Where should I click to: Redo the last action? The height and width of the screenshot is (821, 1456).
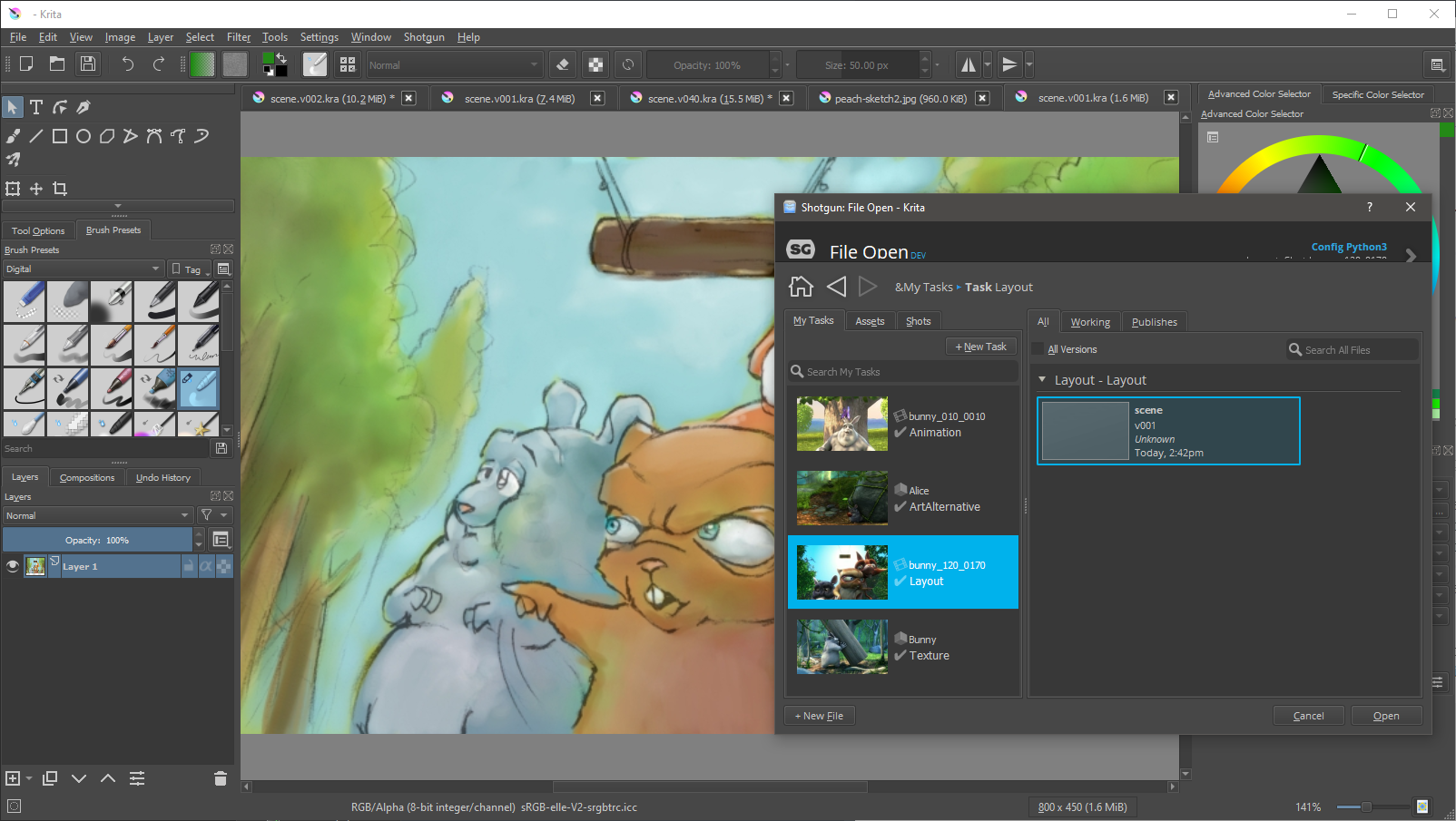159,64
